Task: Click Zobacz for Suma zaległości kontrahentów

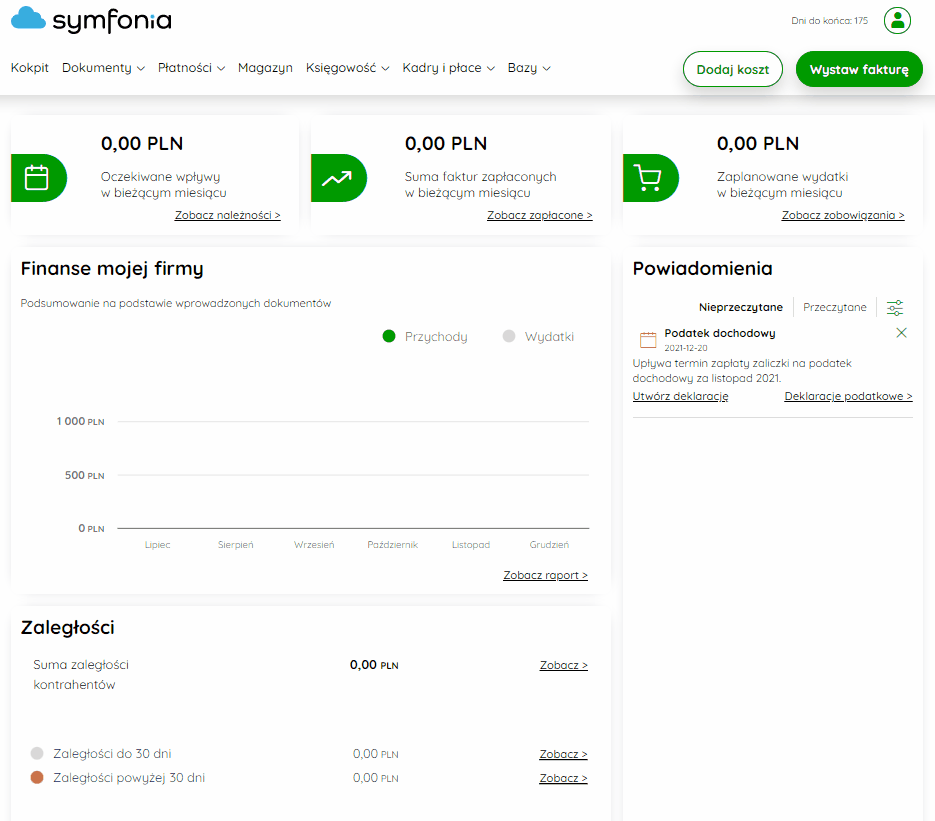Action: click(564, 665)
